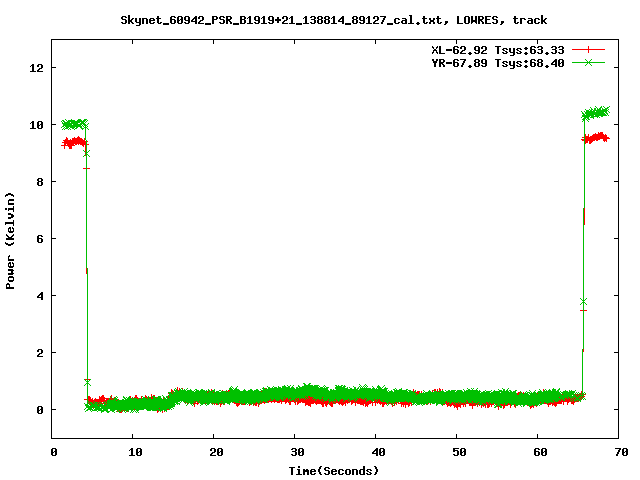The image size is (640, 480).
Task: Click the red XL legend line sample
Action: pos(588,50)
